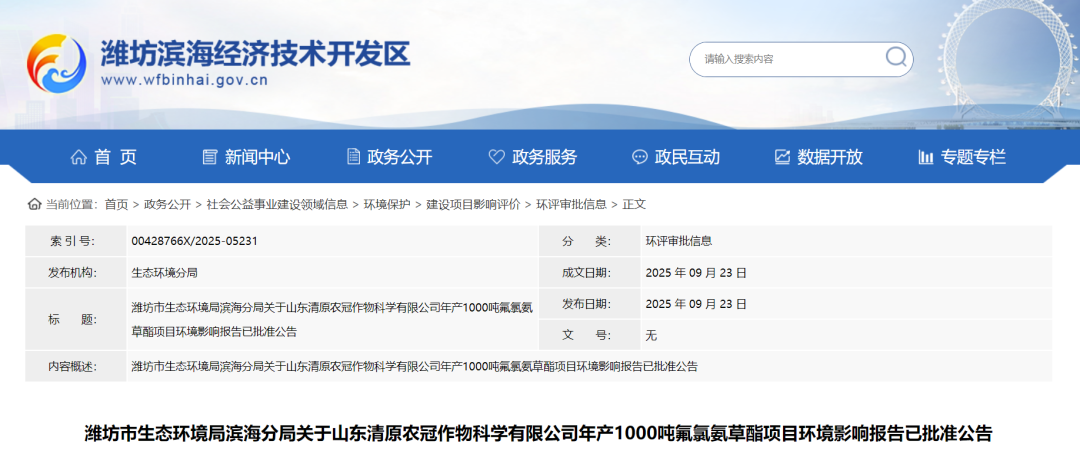Open the 新闻中心 navigation menu
The height and width of the screenshot is (474, 1080).
pyautogui.click(x=257, y=157)
